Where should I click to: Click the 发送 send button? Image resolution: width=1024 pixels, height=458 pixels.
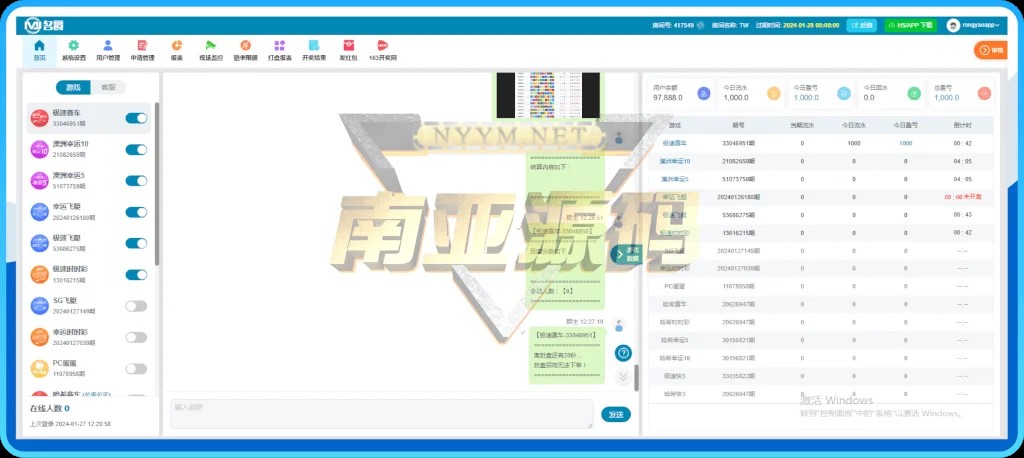click(615, 414)
